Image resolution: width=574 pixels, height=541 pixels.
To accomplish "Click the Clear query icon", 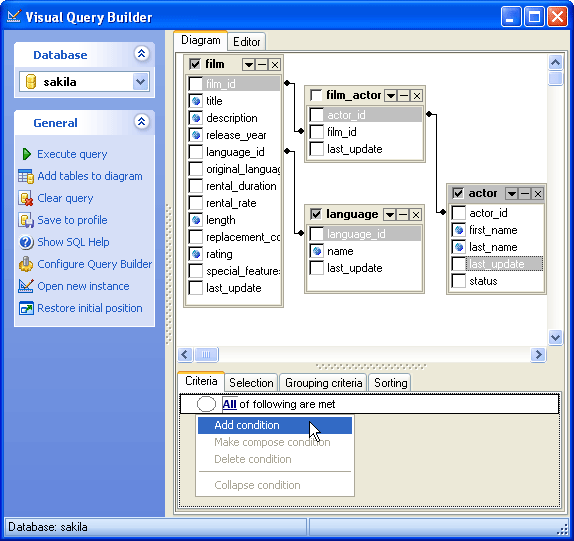I will (26, 198).
